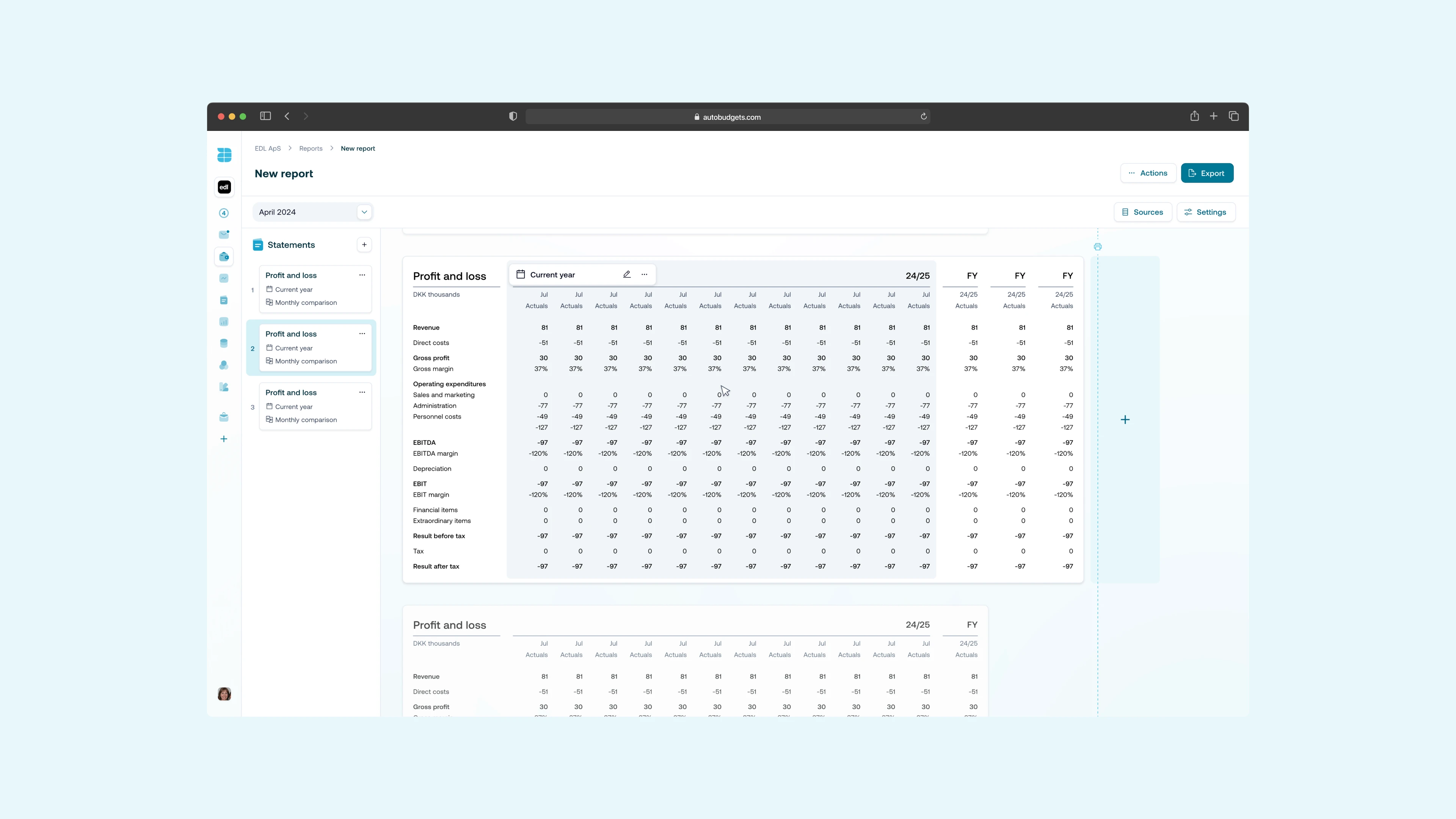Screen dimensions: 1456x819
Task: Add a new statement with plus button
Action: pos(364,245)
